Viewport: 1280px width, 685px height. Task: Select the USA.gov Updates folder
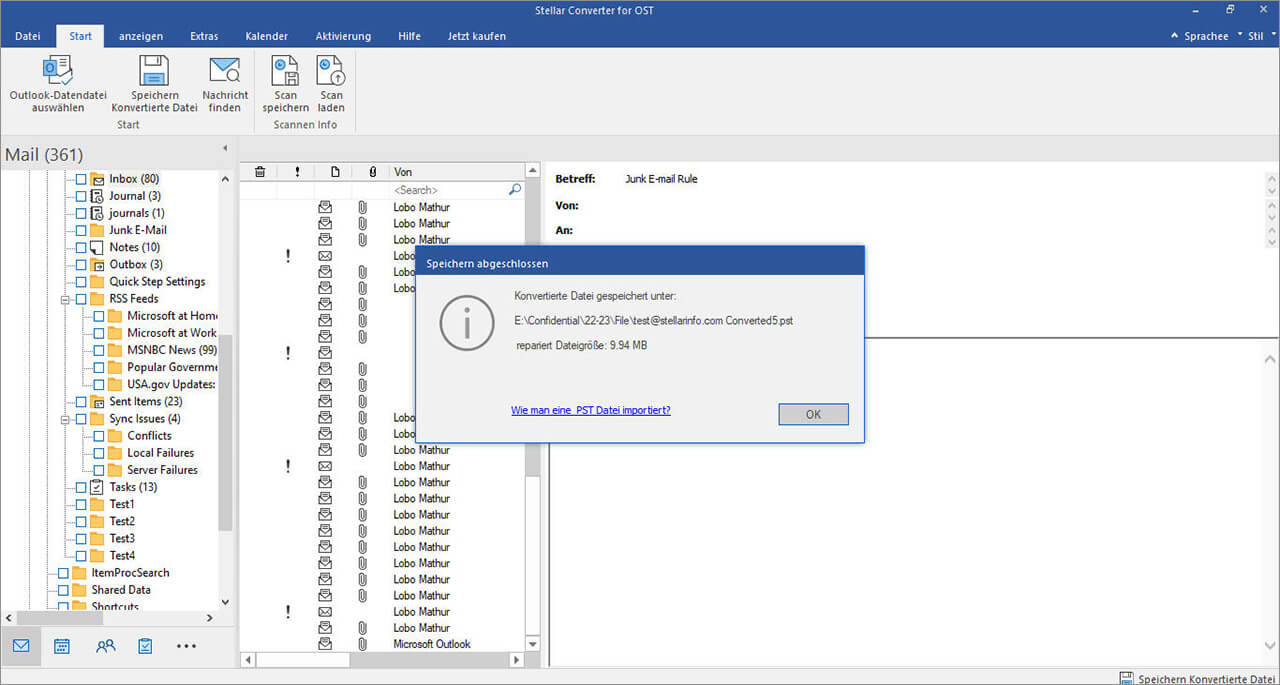tap(171, 384)
